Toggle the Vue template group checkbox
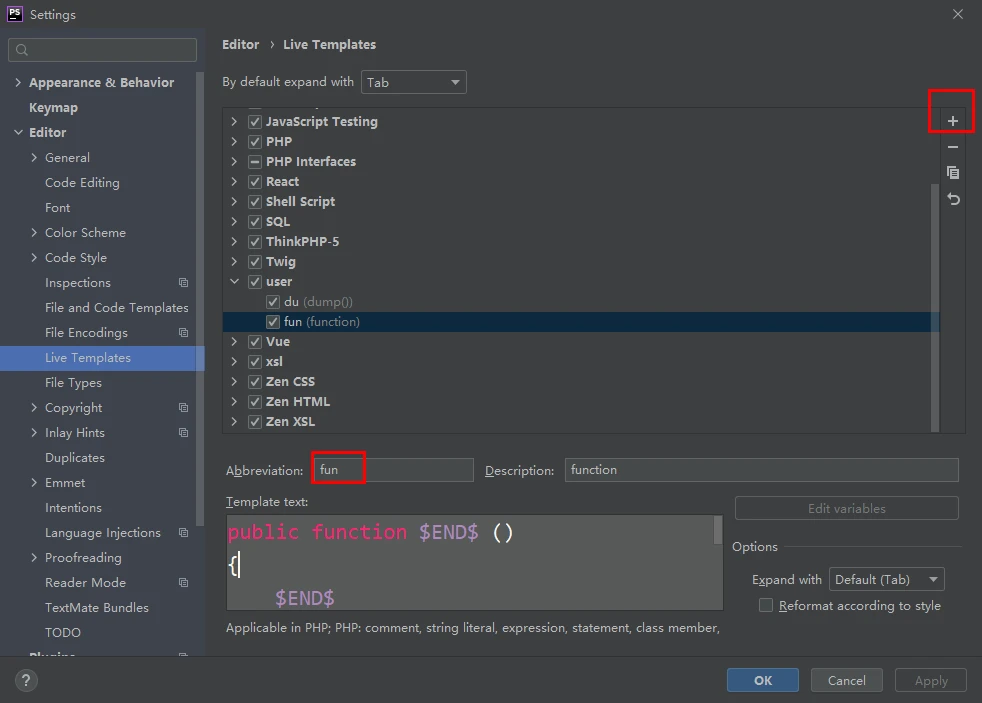982x703 pixels. click(x=255, y=342)
